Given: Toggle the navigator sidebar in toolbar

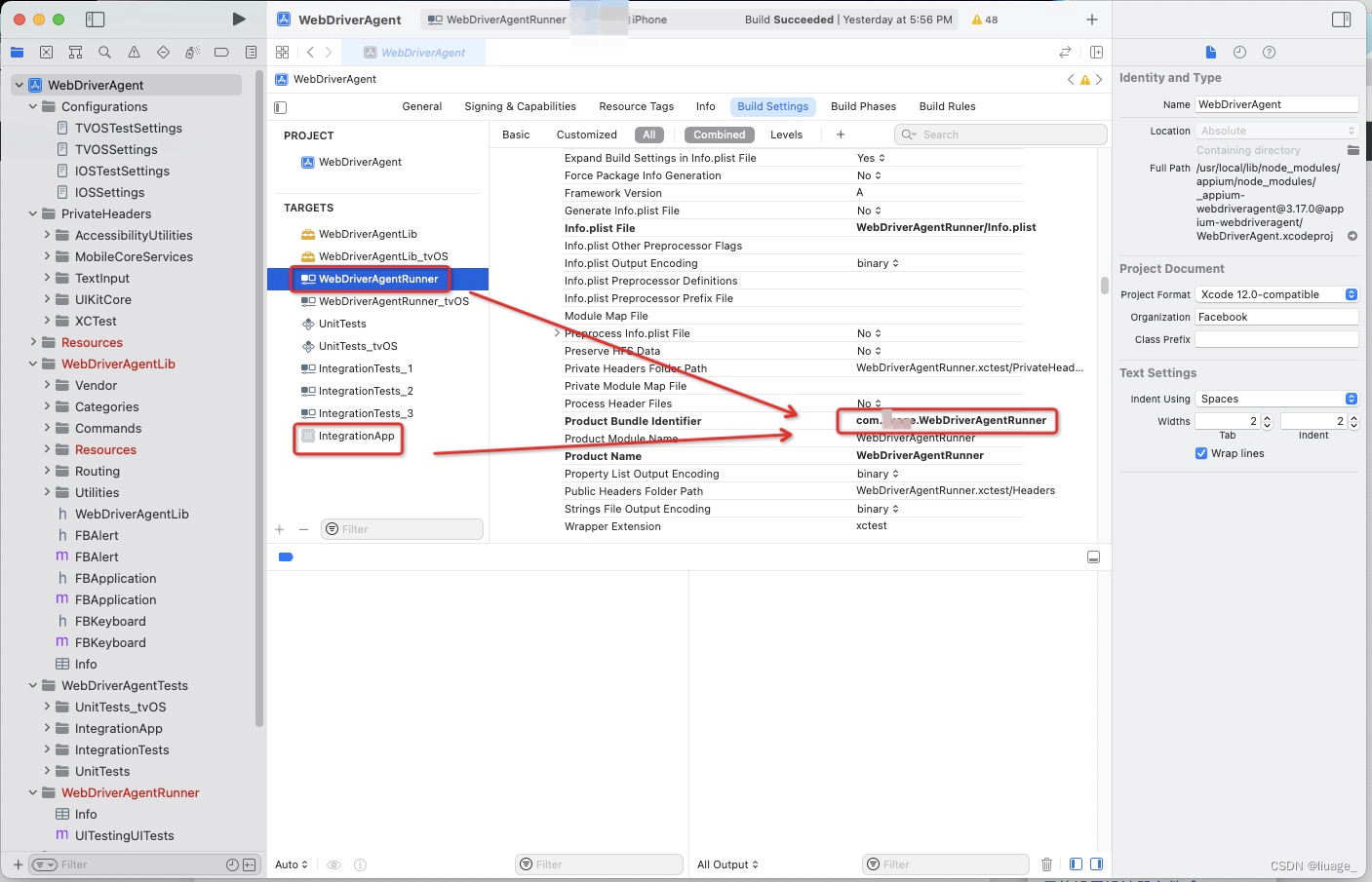Looking at the screenshot, I should (x=95, y=19).
